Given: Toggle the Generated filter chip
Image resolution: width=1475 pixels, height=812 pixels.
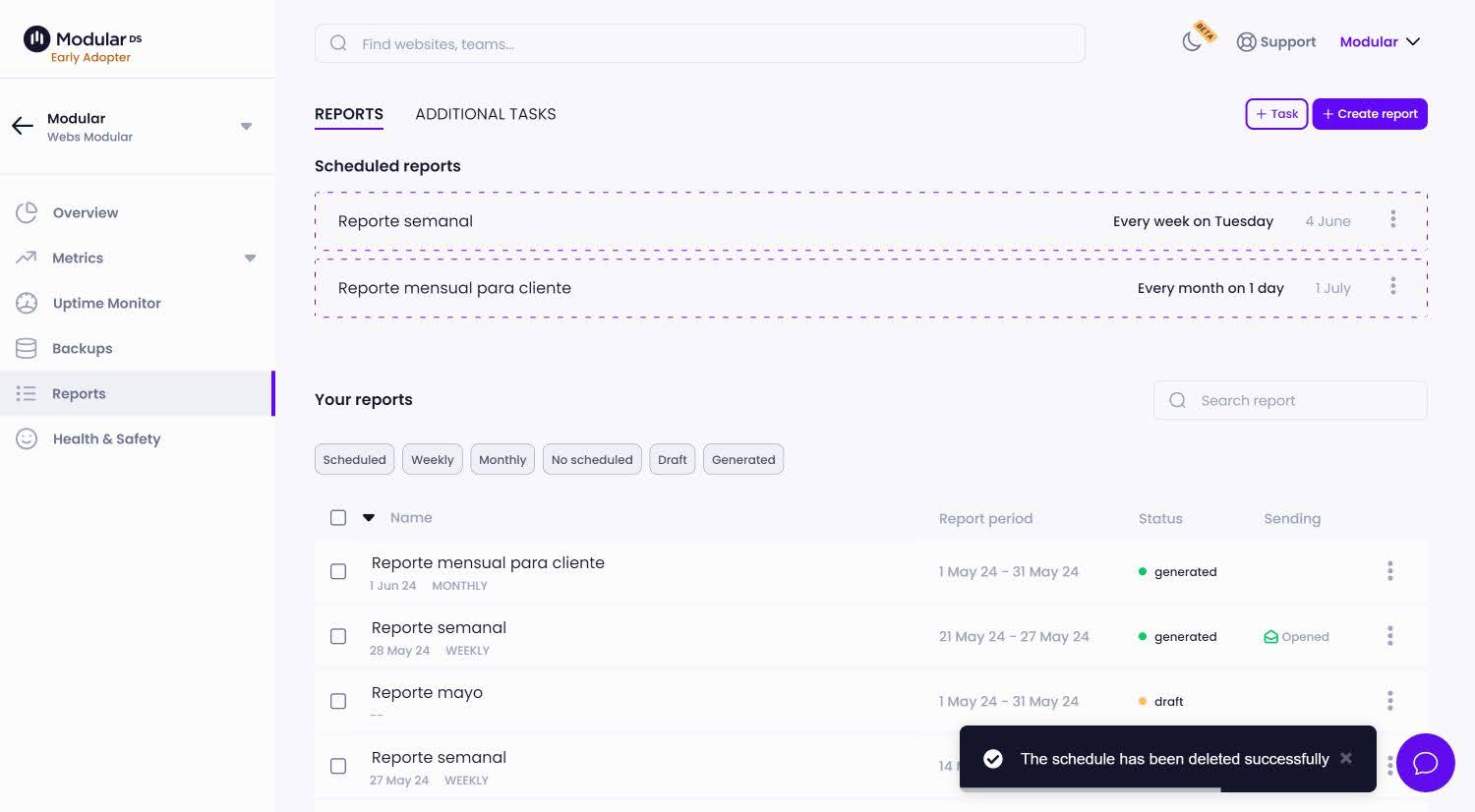Looking at the screenshot, I should tap(743, 459).
